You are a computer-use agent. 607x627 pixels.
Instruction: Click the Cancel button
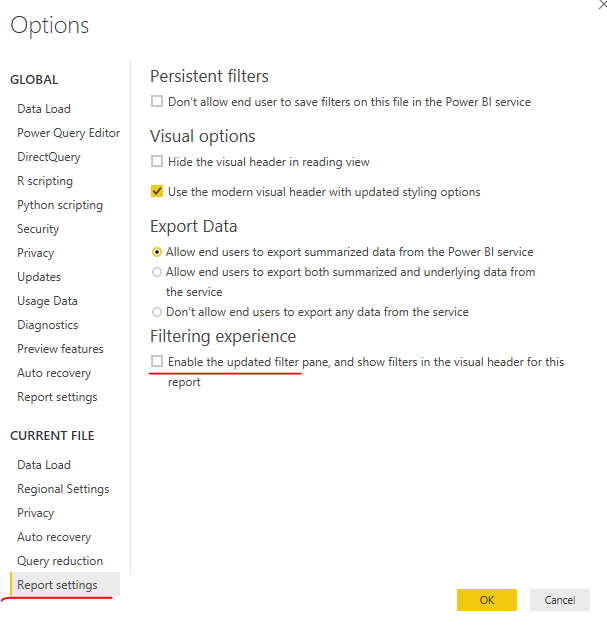pyautogui.click(x=559, y=600)
